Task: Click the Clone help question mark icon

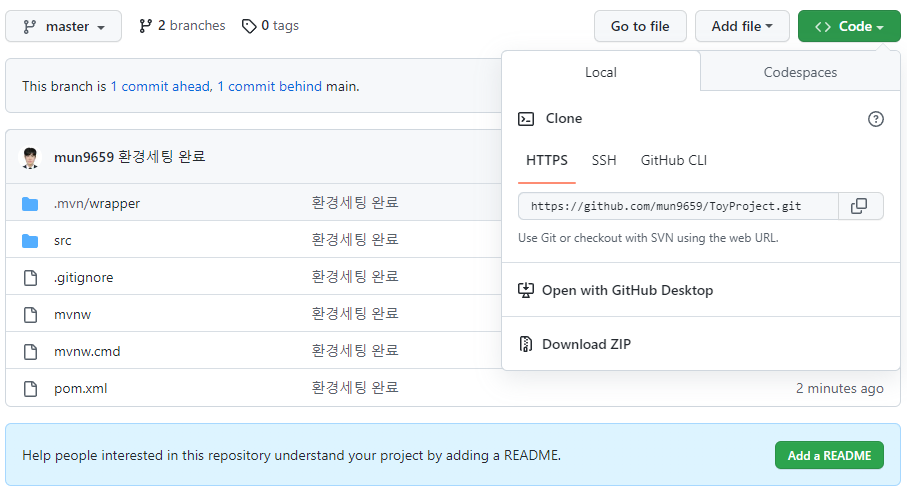Action: (x=876, y=119)
